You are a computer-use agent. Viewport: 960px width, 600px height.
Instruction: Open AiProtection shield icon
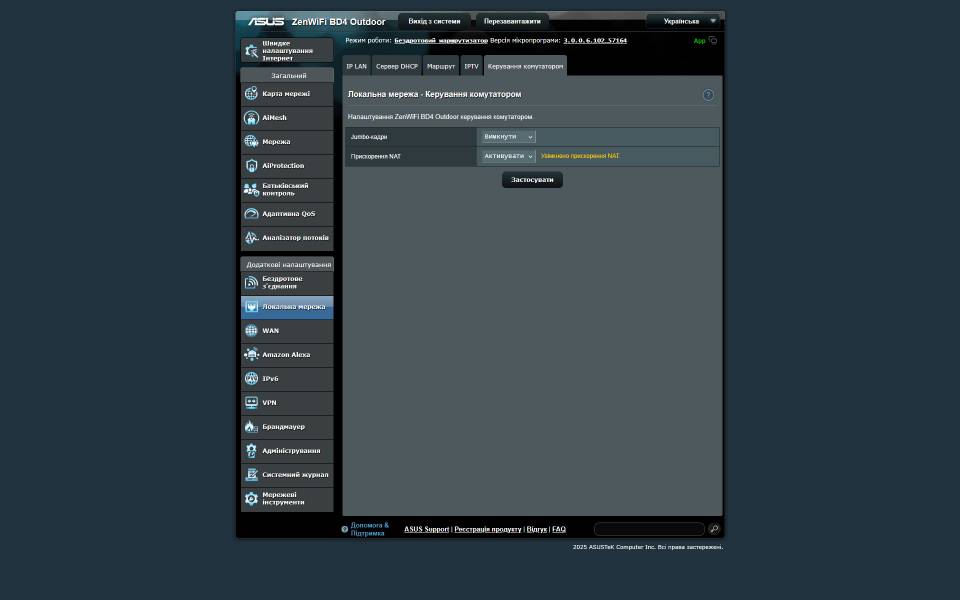(251, 166)
